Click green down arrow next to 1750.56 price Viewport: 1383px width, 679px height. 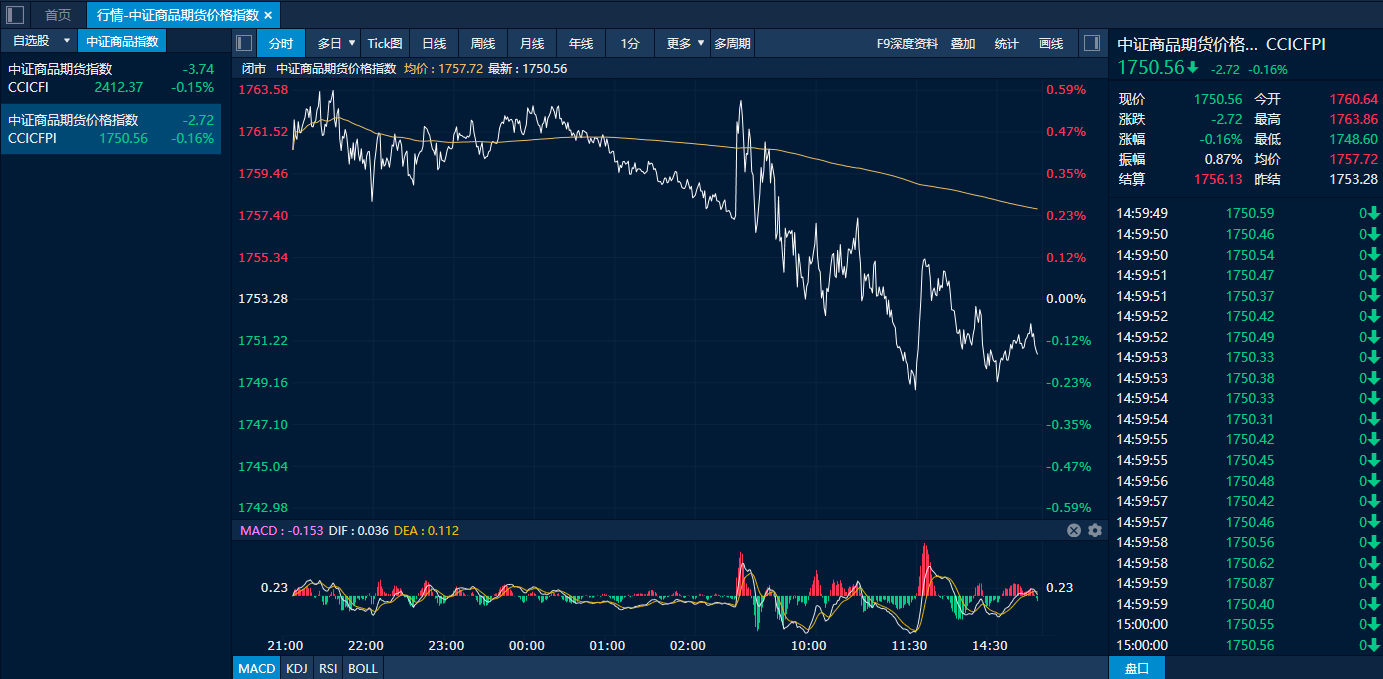point(1193,68)
